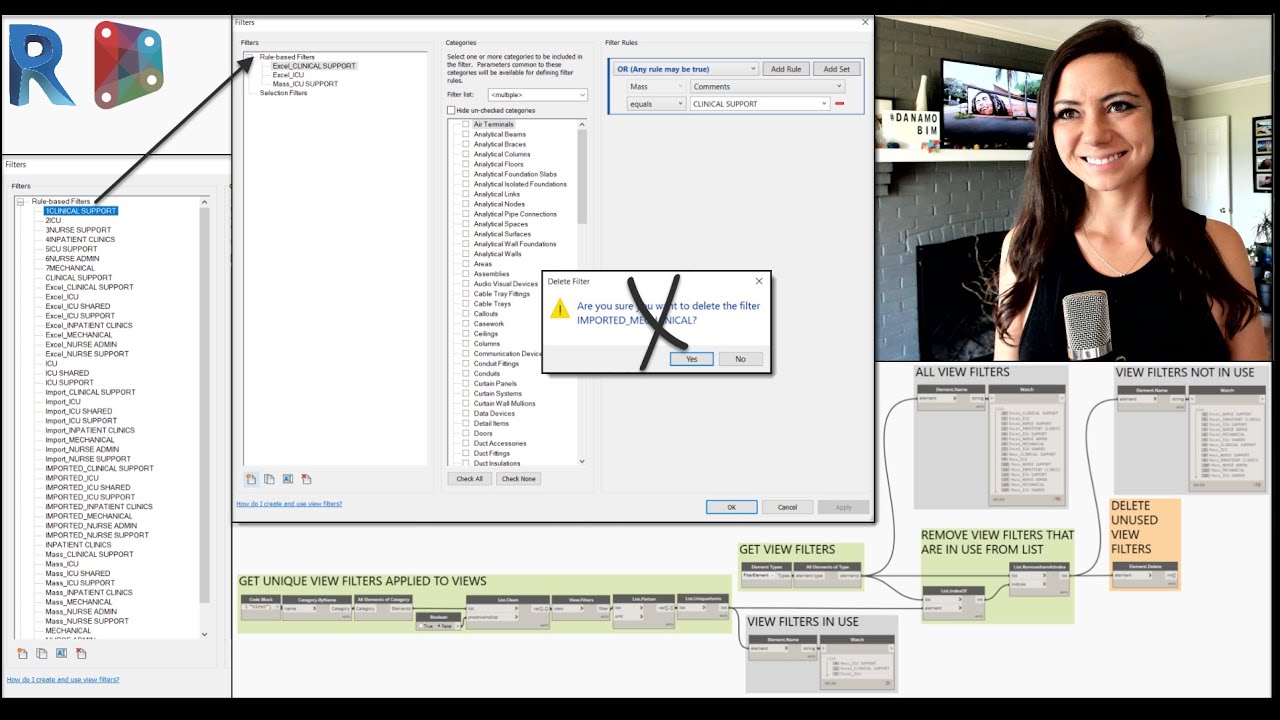Click categories list scrollbar thumb
Viewport: 1280px width, 720px height.
tap(582, 176)
